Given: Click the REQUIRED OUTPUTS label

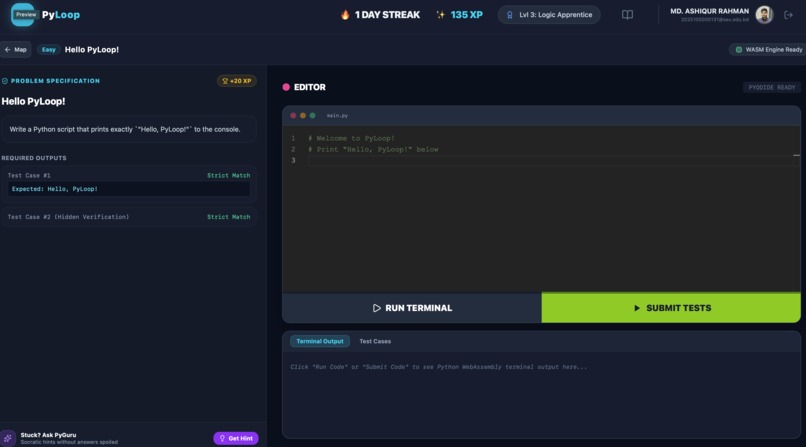Looking at the screenshot, I should click(x=34, y=158).
